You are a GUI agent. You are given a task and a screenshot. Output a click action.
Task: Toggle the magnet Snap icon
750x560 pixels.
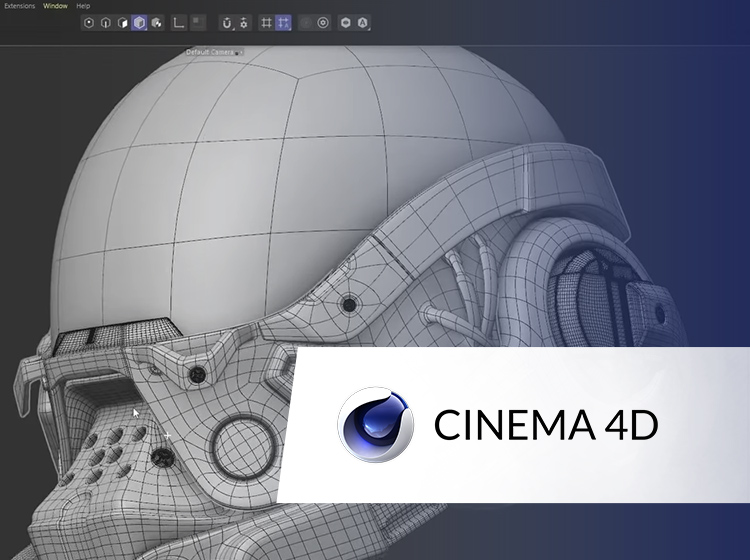pos(226,22)
